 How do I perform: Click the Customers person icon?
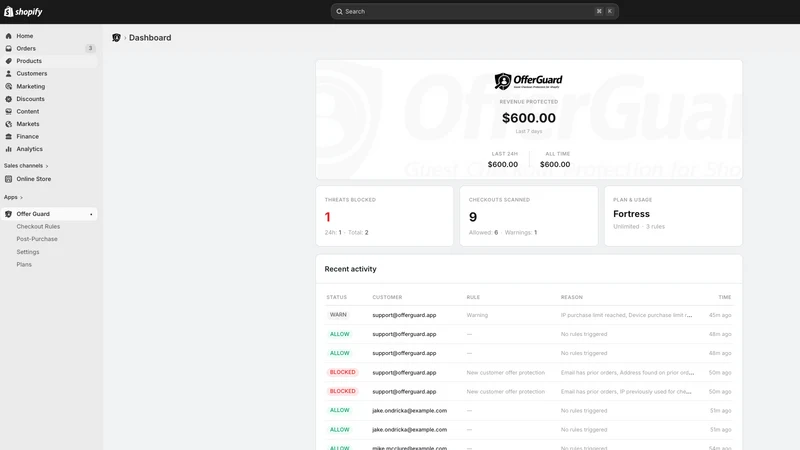9,73
